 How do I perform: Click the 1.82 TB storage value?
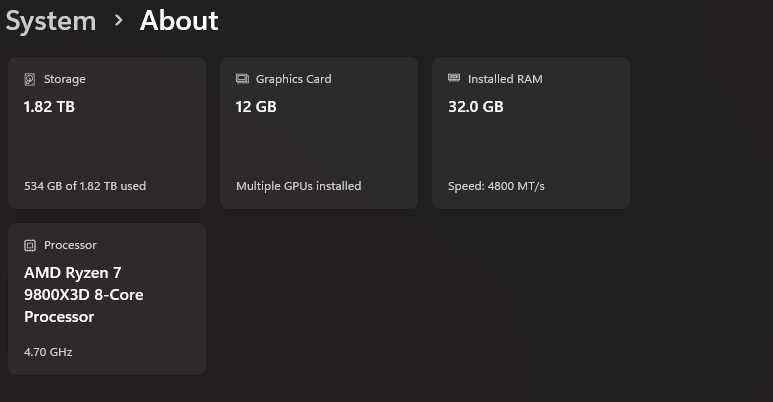click(x=49, y=107)
